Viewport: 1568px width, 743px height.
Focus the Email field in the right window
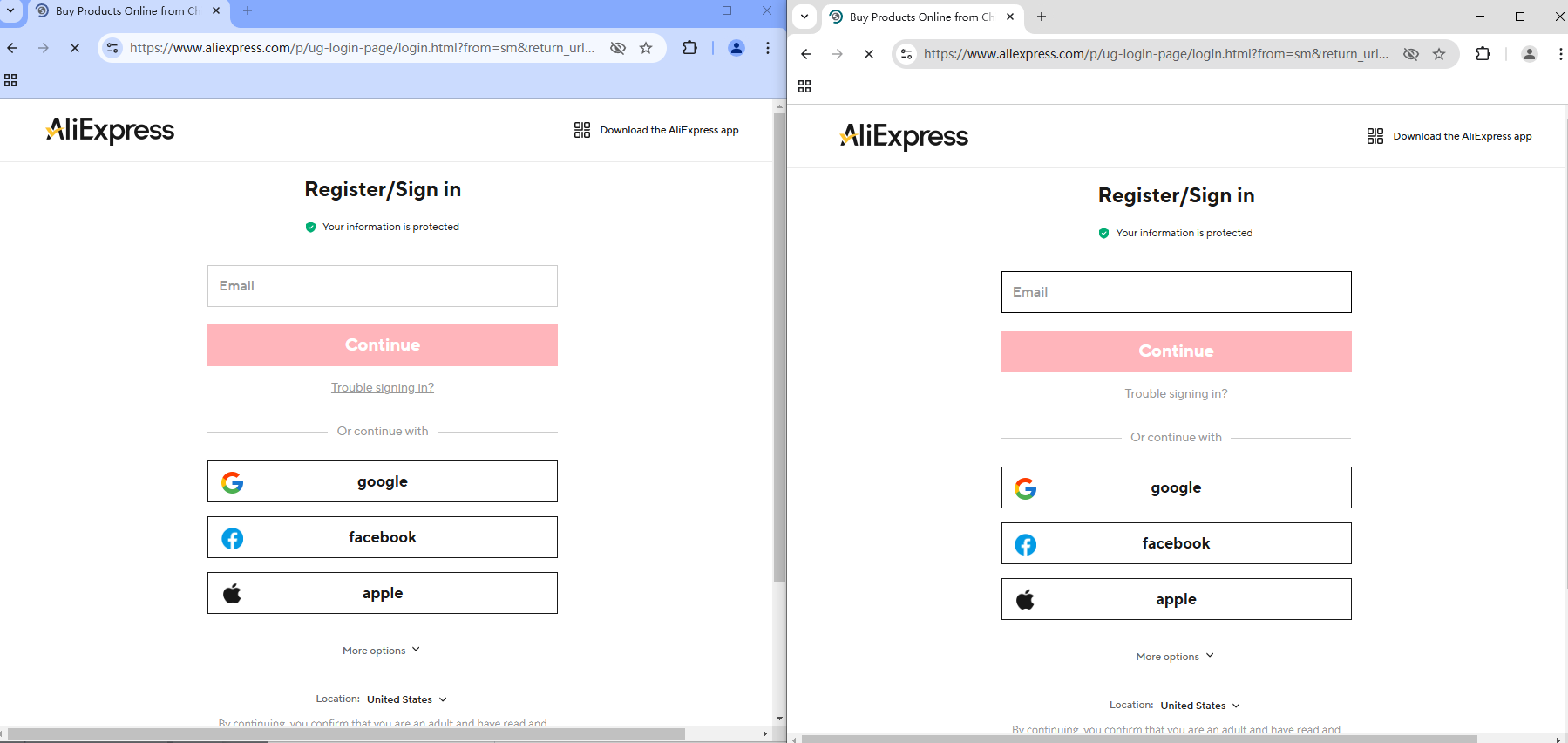[x=1176, y=292]
